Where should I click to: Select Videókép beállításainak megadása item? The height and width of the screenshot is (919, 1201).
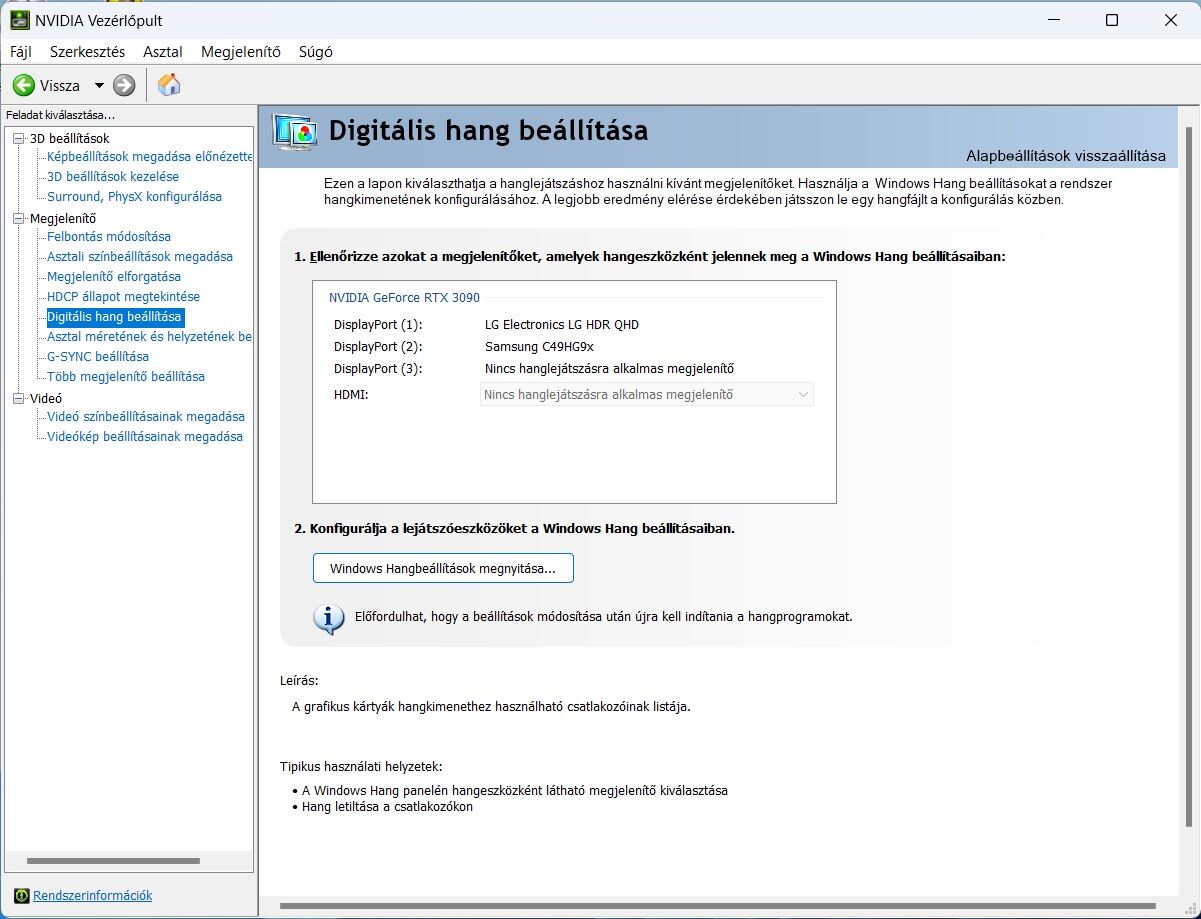pyautogui.click(x=145, y=437)
